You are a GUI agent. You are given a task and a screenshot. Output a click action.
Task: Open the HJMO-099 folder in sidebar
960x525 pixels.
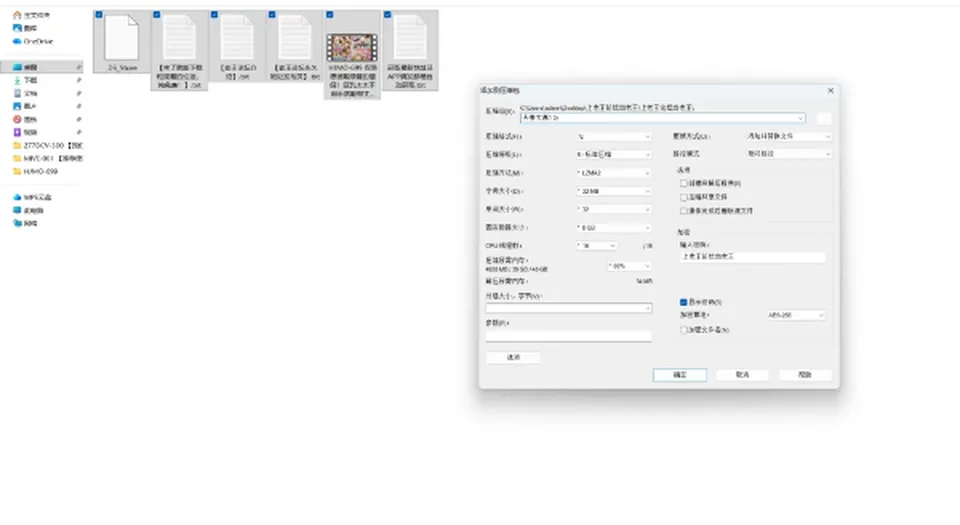click(36, 171)
